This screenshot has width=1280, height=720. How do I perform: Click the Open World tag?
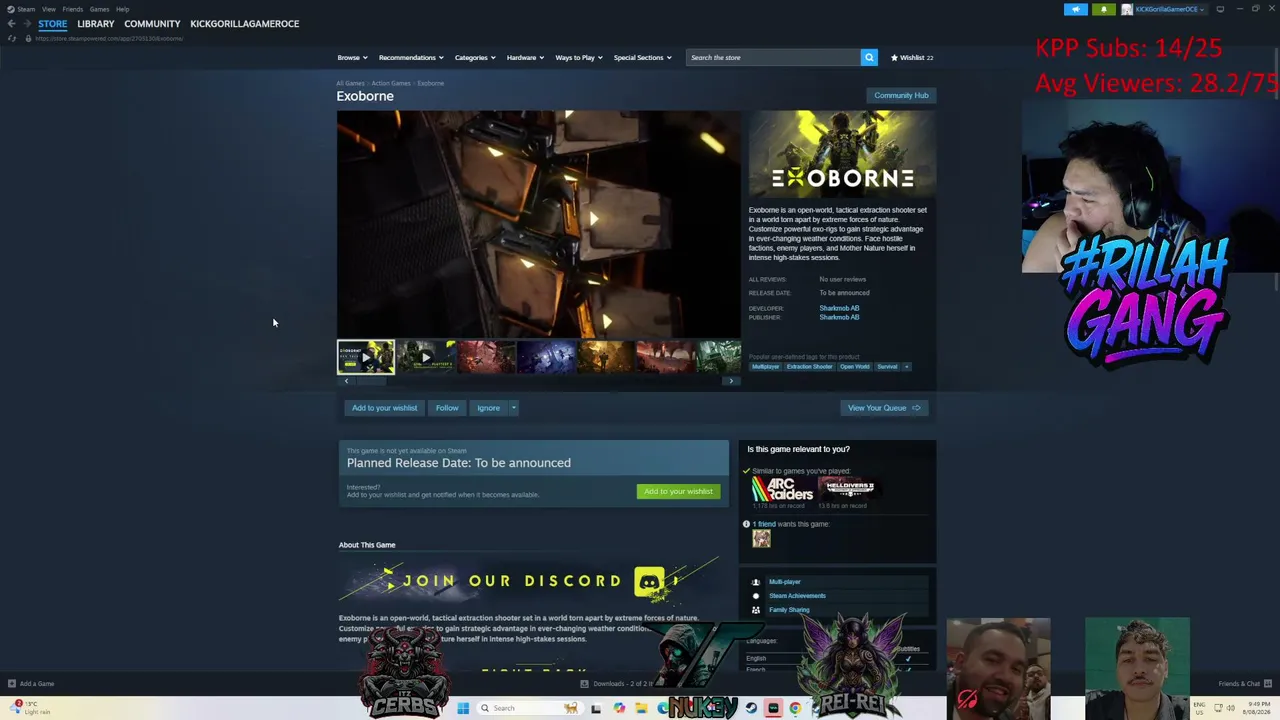(854, 367)
